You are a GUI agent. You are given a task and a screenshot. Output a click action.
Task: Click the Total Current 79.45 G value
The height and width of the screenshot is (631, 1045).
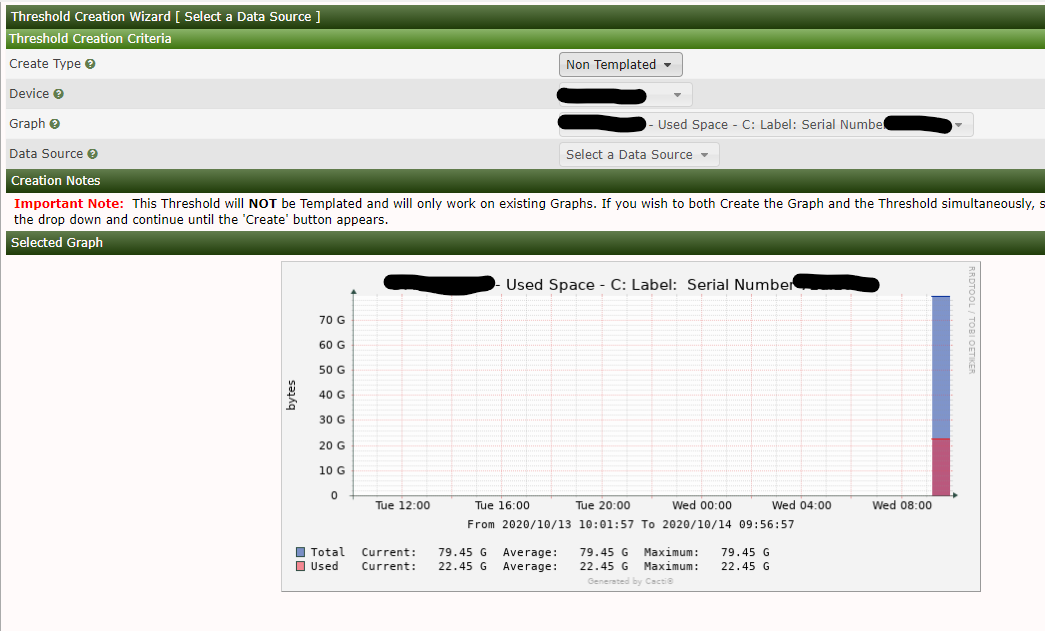click(x=462, y=552)
